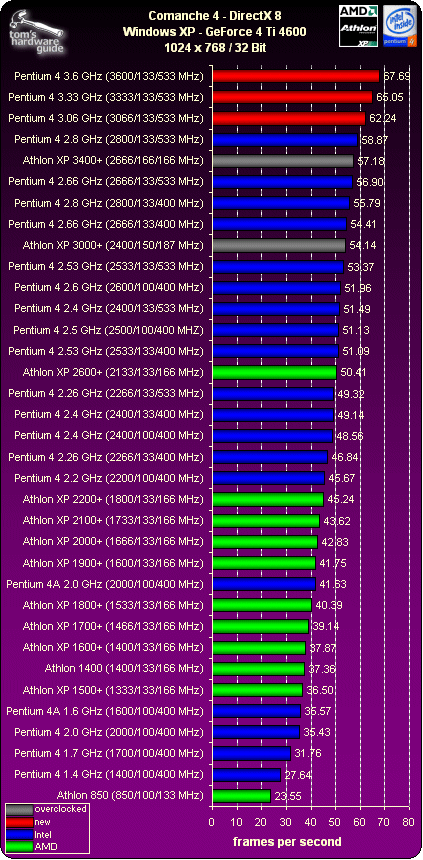Click the Pentium 4 3.6 GHz label
The height and width of the screenshot is (860, 423).
(x=109, y=76)
